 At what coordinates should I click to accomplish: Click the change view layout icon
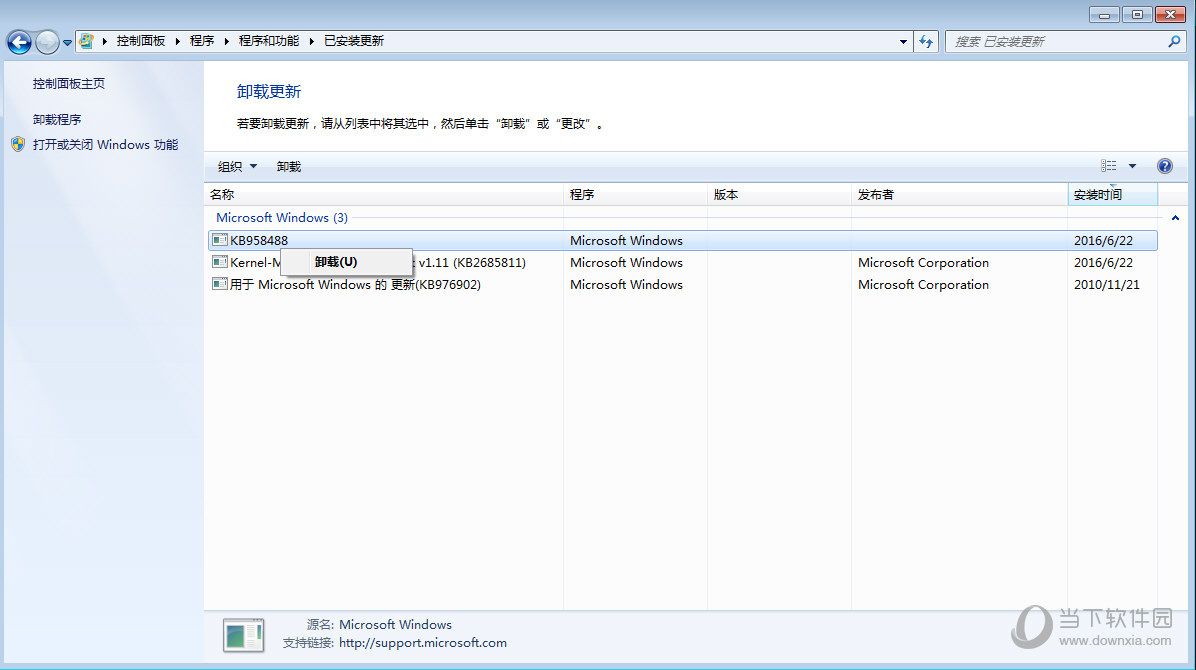pyautogui.click(x=1109, y=166)
